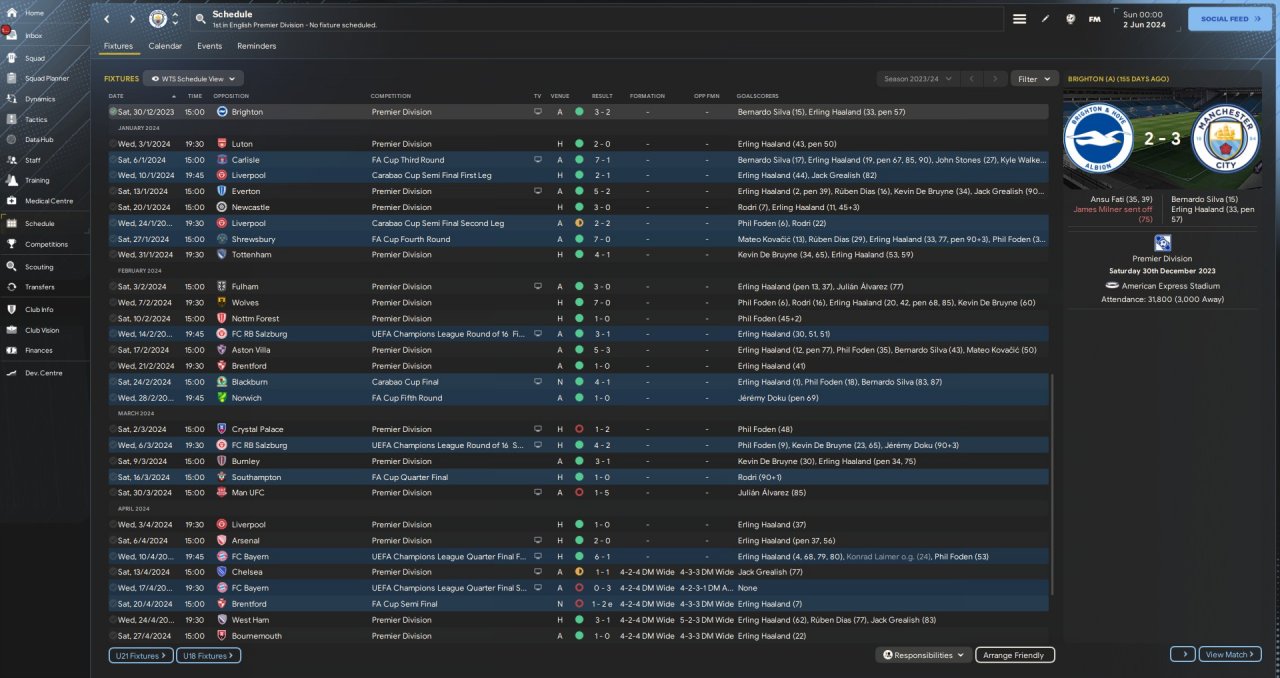Open the FM menu icon
Viewport: 1280px width, 678px height.
point(1094,19)
